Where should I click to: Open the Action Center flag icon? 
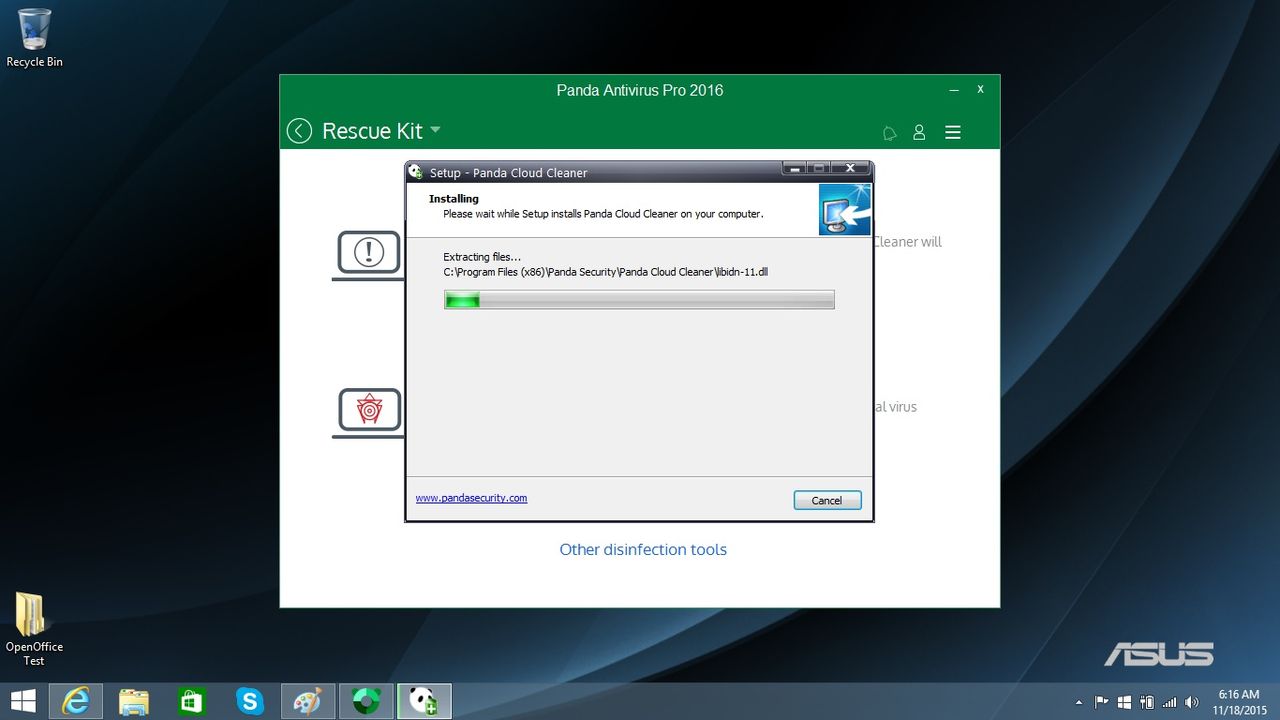coord(1101,702)
